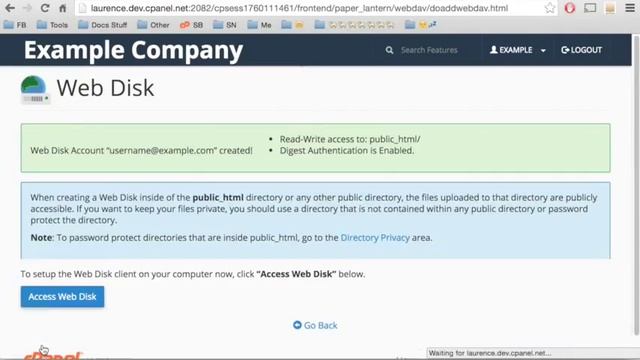
Task: Click the browser back arrow
Action: click(x=10, y=8)
